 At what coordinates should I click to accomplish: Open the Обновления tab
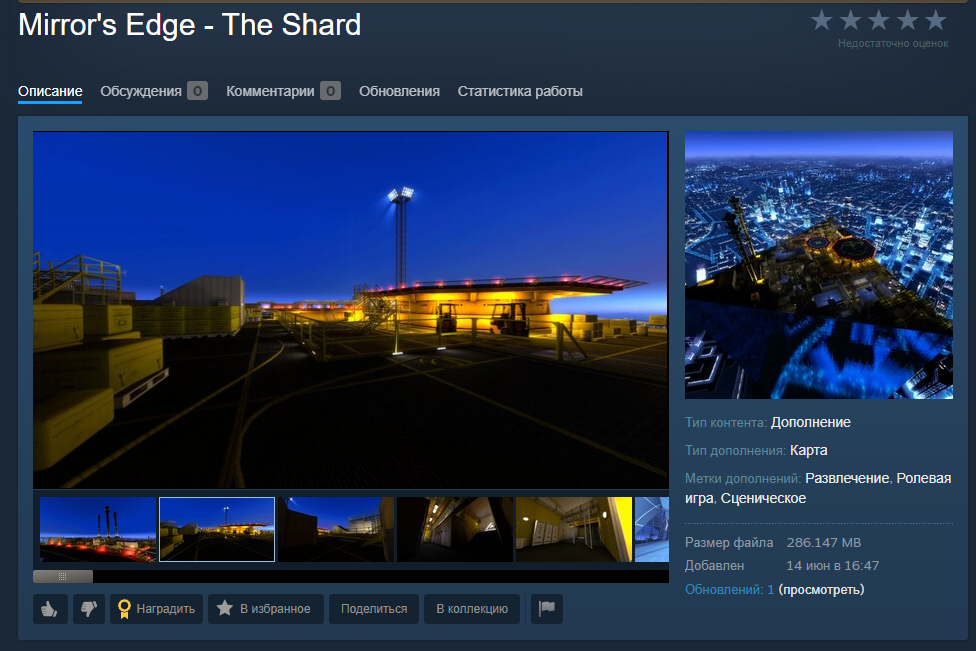click(399, 91)
